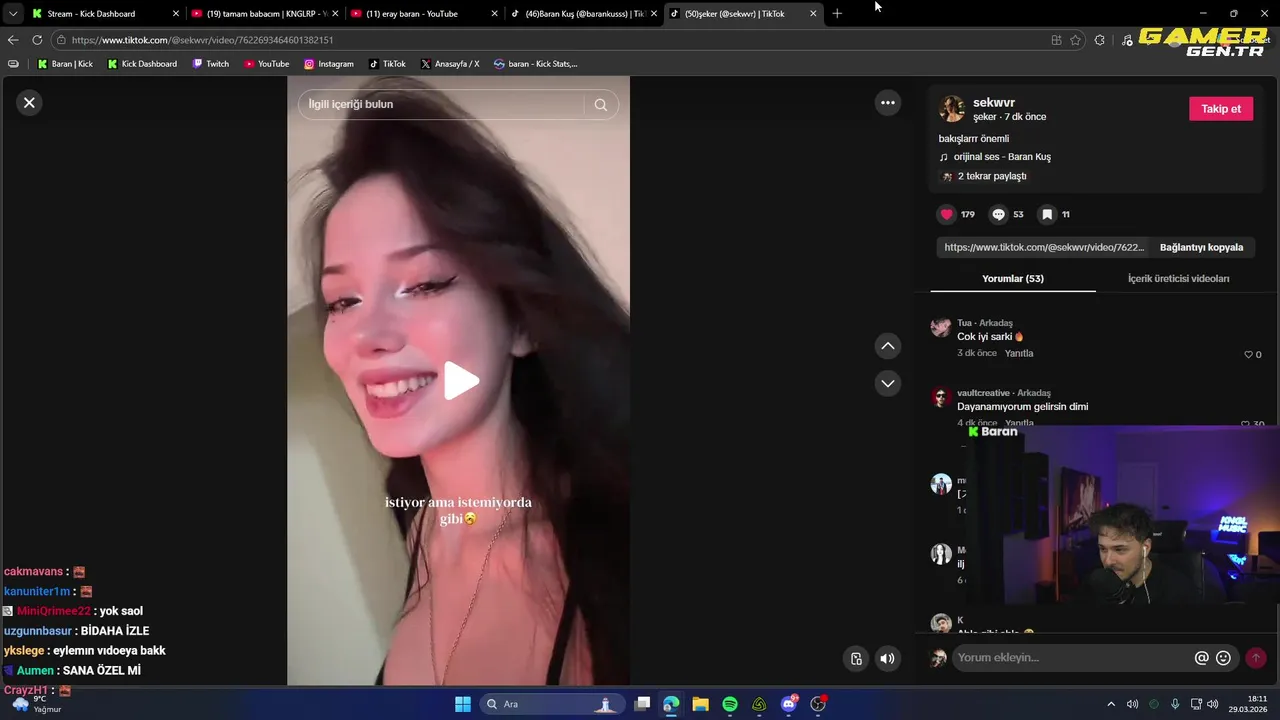Switch to Baran Kuş TikTok tab
The height and width of the screenshot is (720, 1280).
584,14
